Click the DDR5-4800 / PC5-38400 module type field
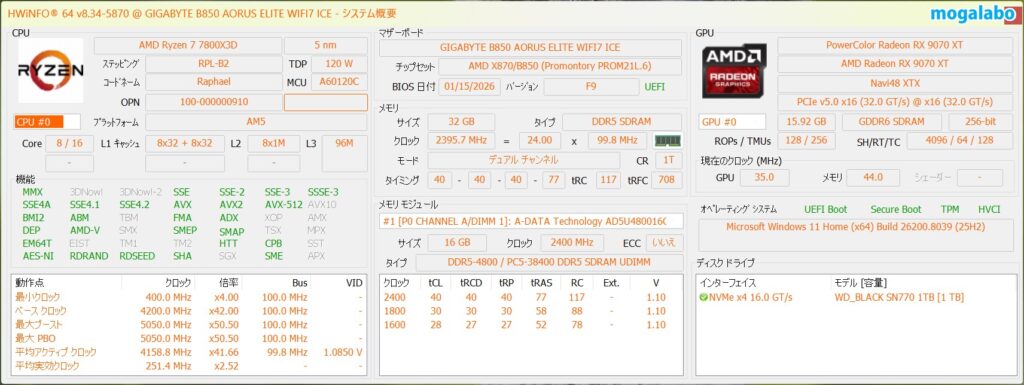 549,262
